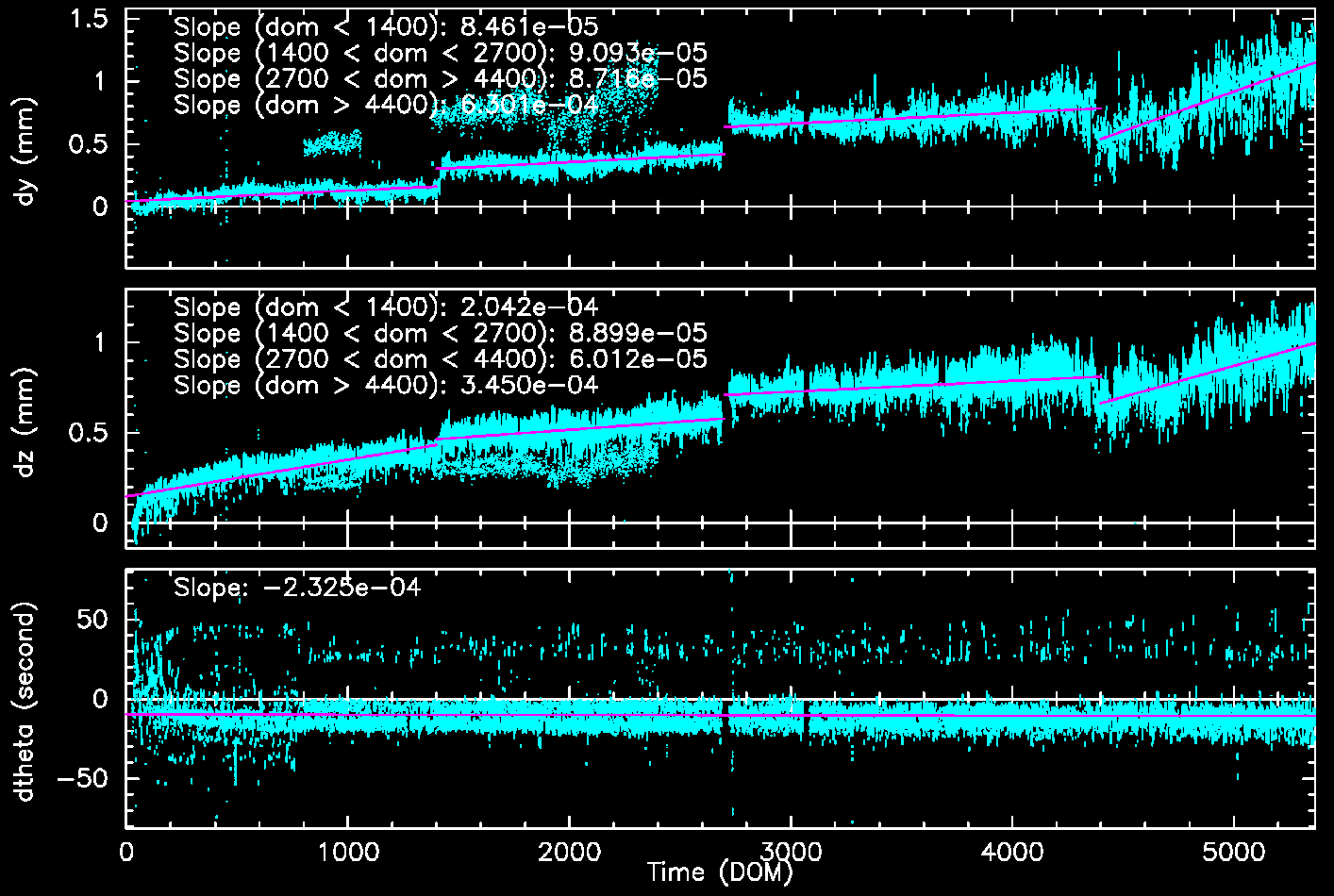The image size is (1334, 896).
Task: Select the dz slope text 8.899e-05
Action: (x=638, y=334)
